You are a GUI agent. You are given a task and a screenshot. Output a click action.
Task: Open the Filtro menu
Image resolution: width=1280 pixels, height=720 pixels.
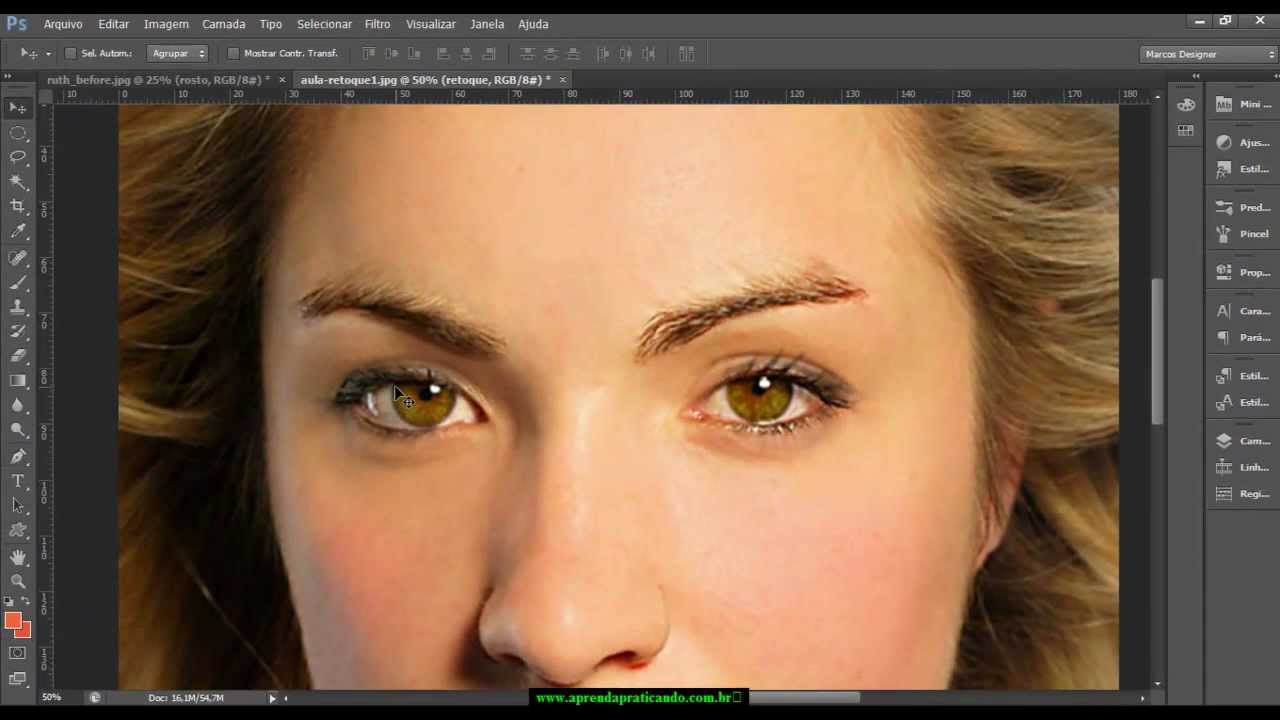coord(377,24)
